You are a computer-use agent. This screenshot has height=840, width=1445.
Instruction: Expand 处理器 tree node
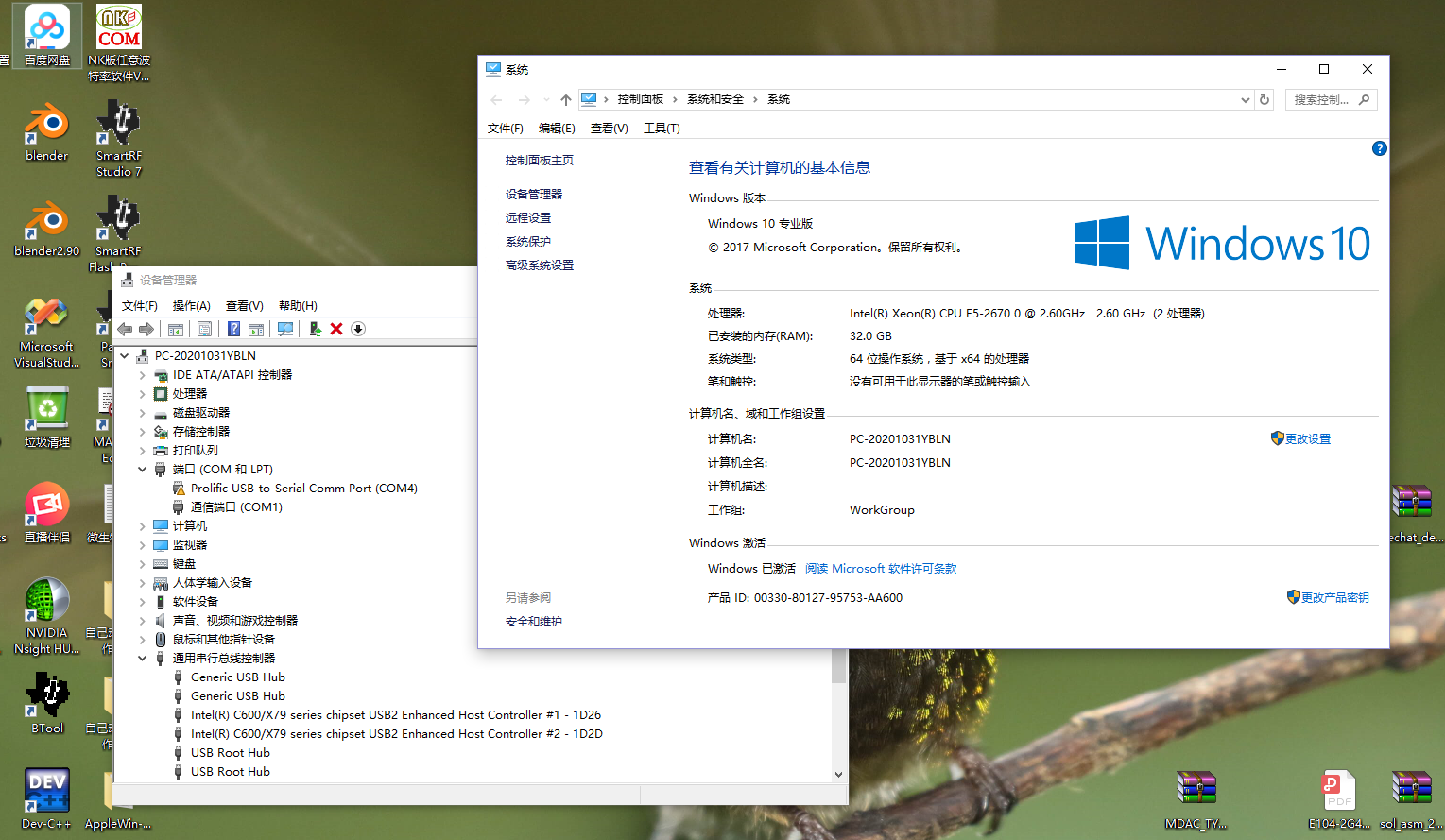point(143,394)
